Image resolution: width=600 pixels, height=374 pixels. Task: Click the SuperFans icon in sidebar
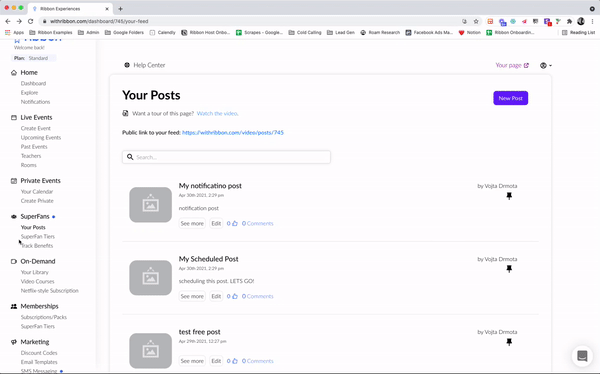[x=14, y=217]
